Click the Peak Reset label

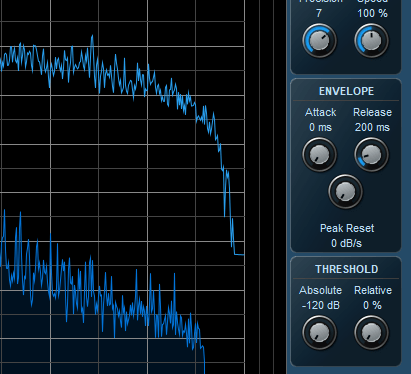[347, 228]
